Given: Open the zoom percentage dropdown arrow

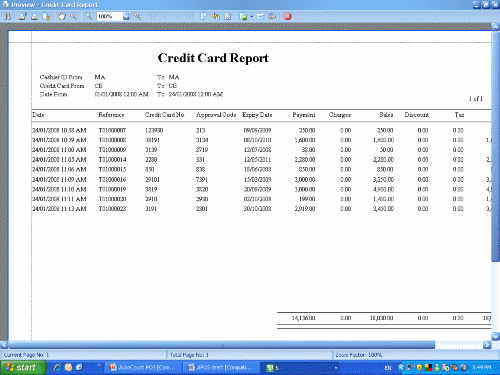Looking at the screenshot, I should (x=126, y=16).
